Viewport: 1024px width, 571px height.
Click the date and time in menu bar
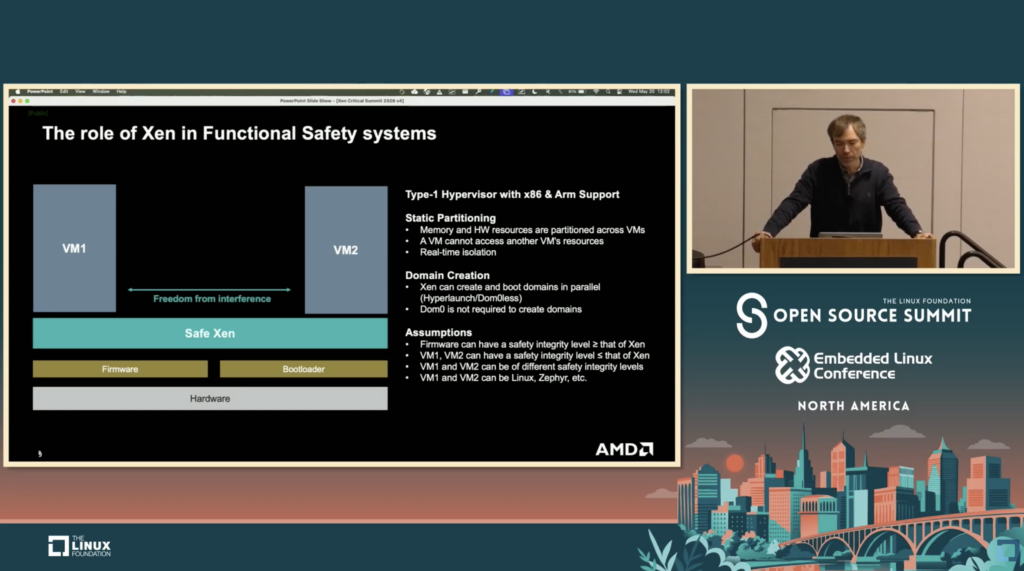648,91
